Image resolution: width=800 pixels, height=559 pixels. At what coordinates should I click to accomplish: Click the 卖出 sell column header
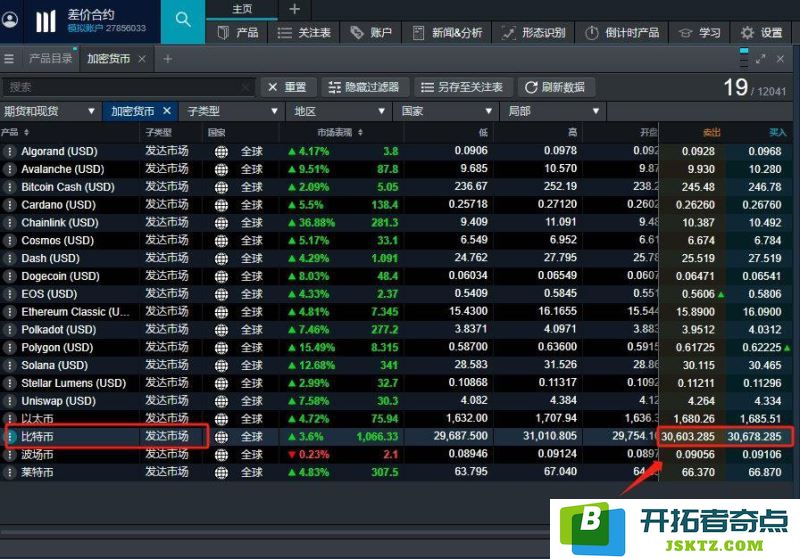pyautogui.click(x=711, y=133)
